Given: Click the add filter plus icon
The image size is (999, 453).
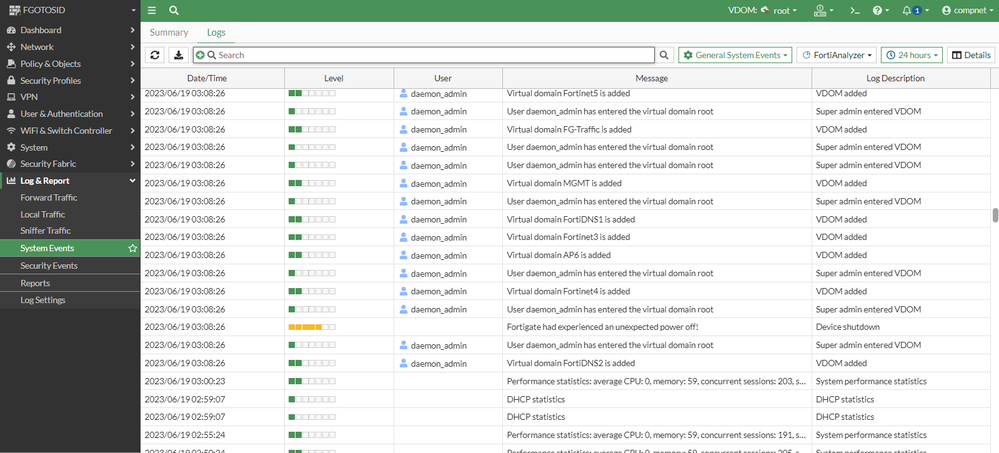Looking at the screenshot, I should [201, 55].
